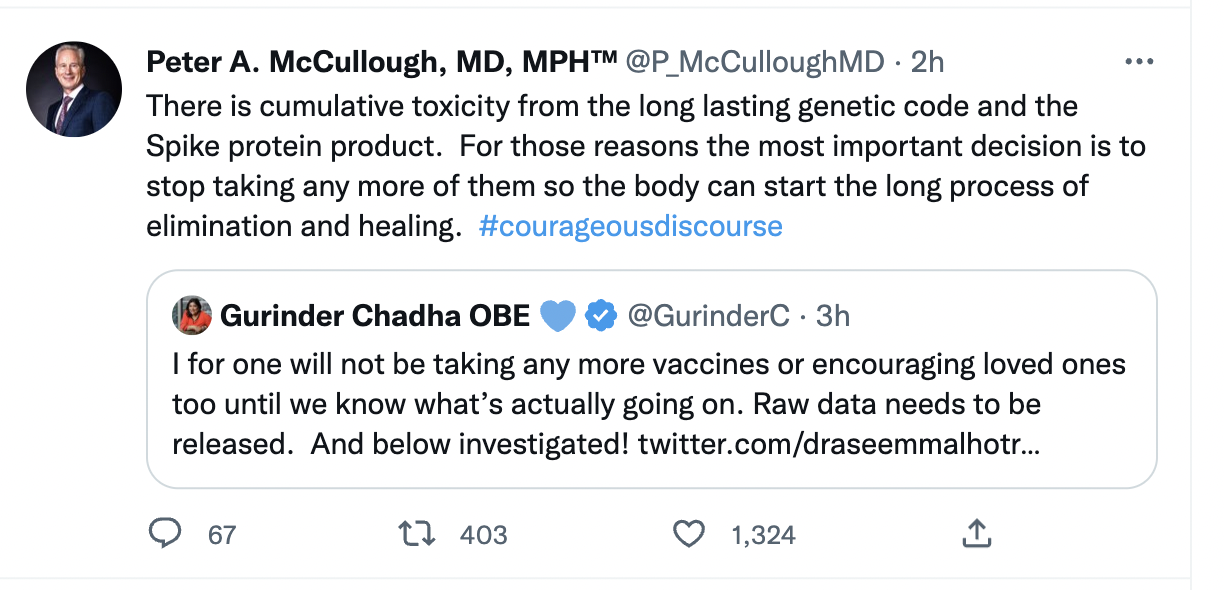Click the 2h tweet timestamp
The width and height of the screenshot is (1224, 590).
click(928, 62)
